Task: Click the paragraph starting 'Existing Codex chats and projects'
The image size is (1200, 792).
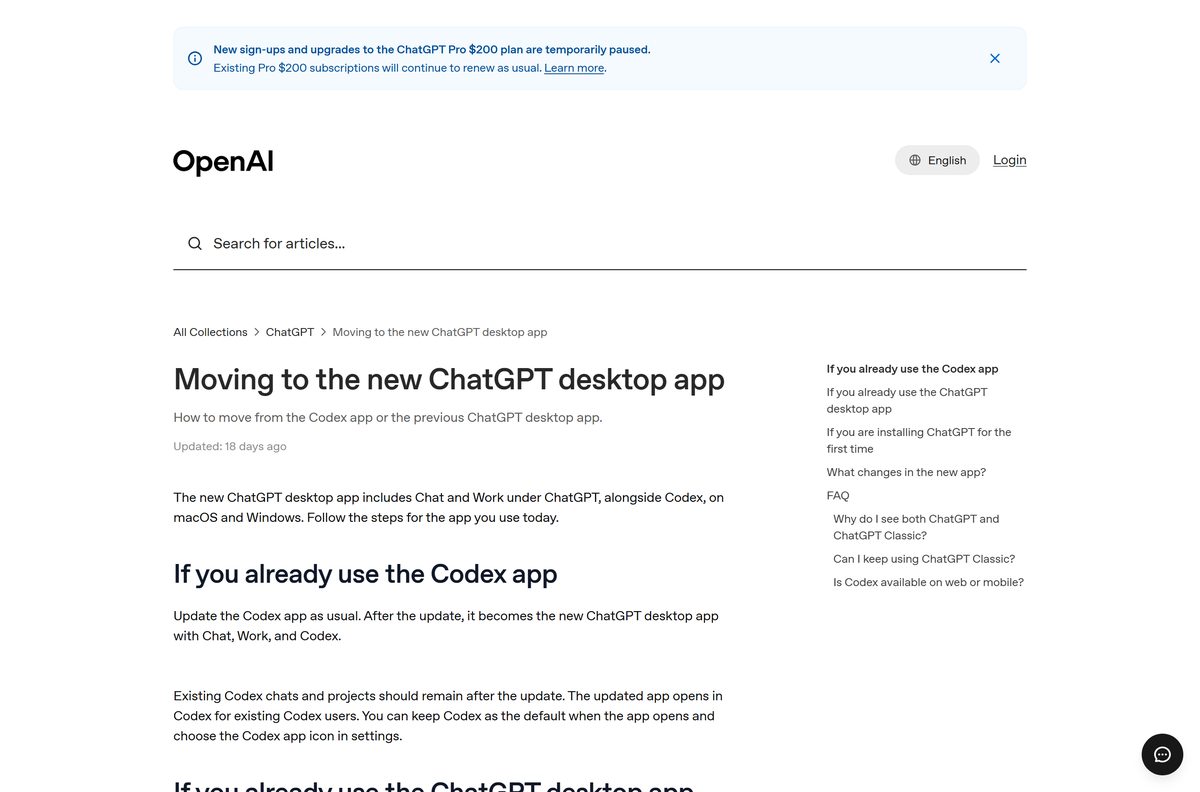Action: pos(448,716)
